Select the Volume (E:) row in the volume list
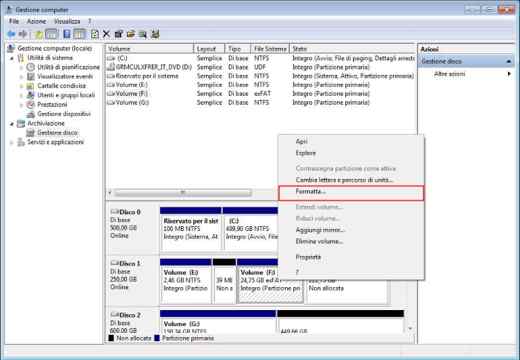The image size is (520, 360). pyautogui.click(x=260, y=85)
